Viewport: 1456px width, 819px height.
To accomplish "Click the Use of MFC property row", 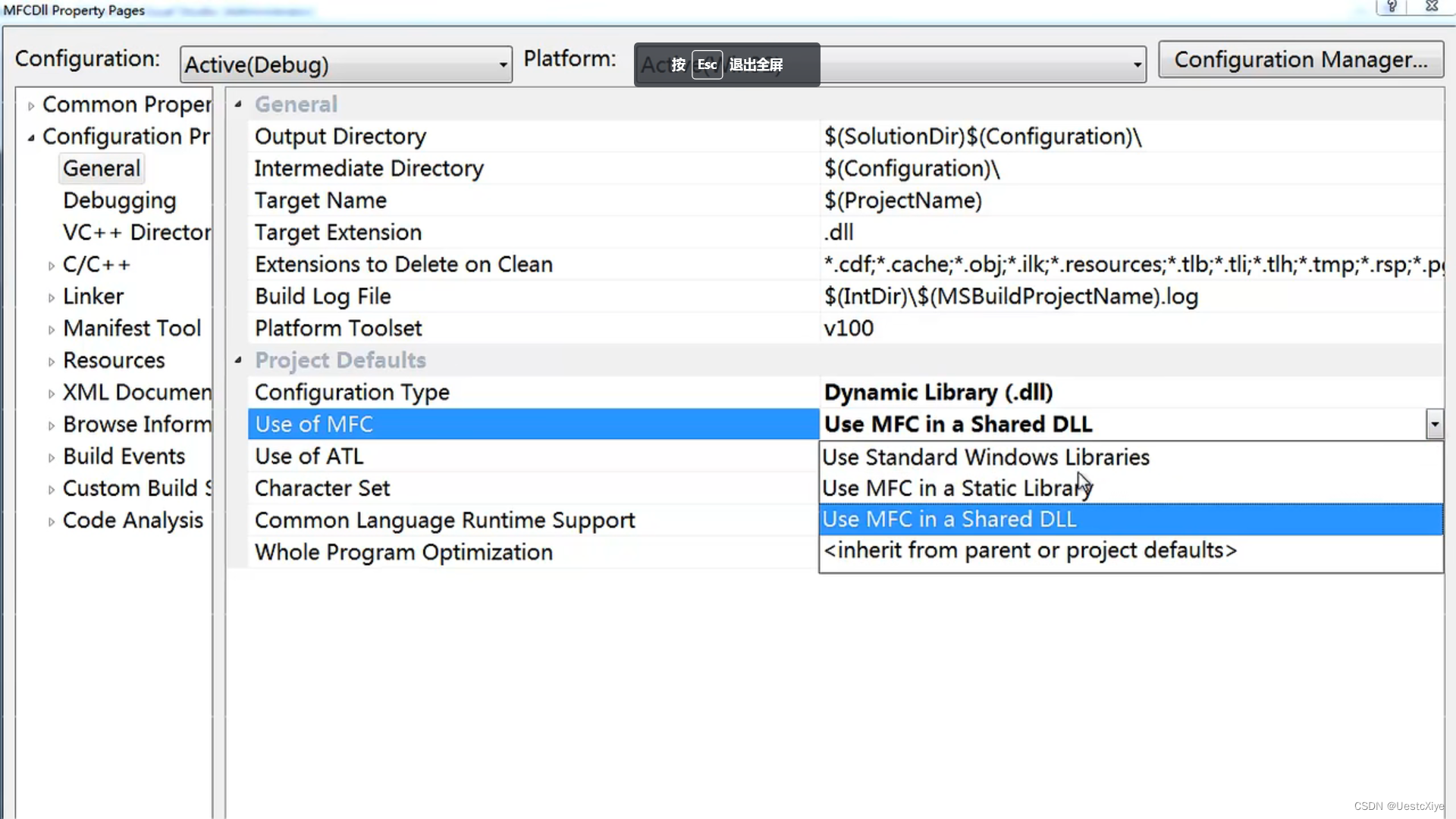I will pyautogui.click(x=533, y=423).
